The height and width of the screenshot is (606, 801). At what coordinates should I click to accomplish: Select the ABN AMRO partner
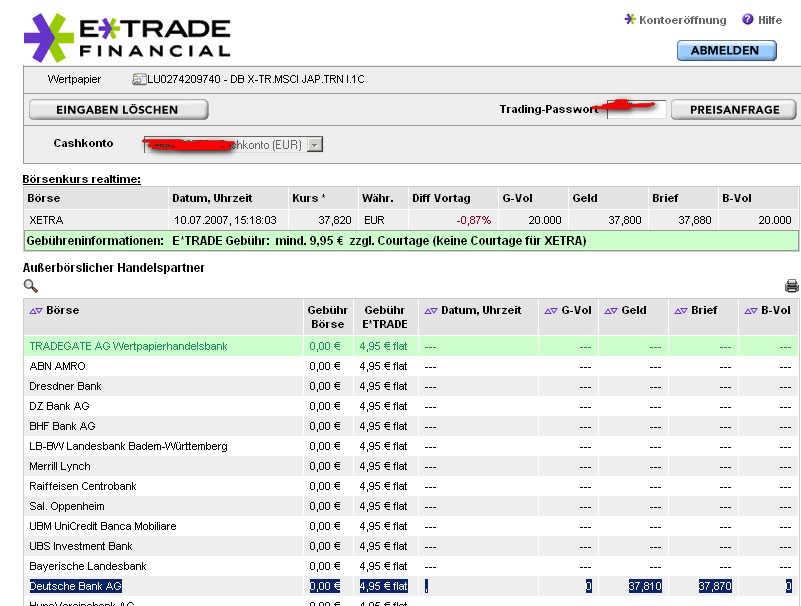[57, 366]
